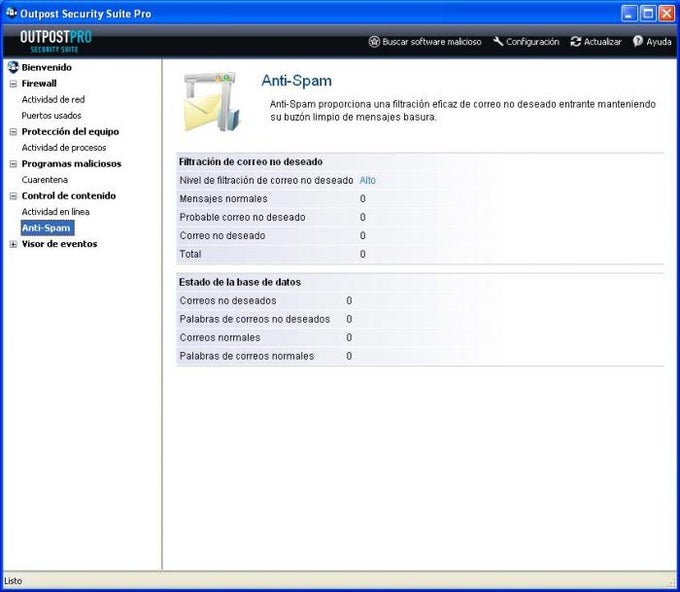Click the Configuración wrench icon

tap(498, 41)
